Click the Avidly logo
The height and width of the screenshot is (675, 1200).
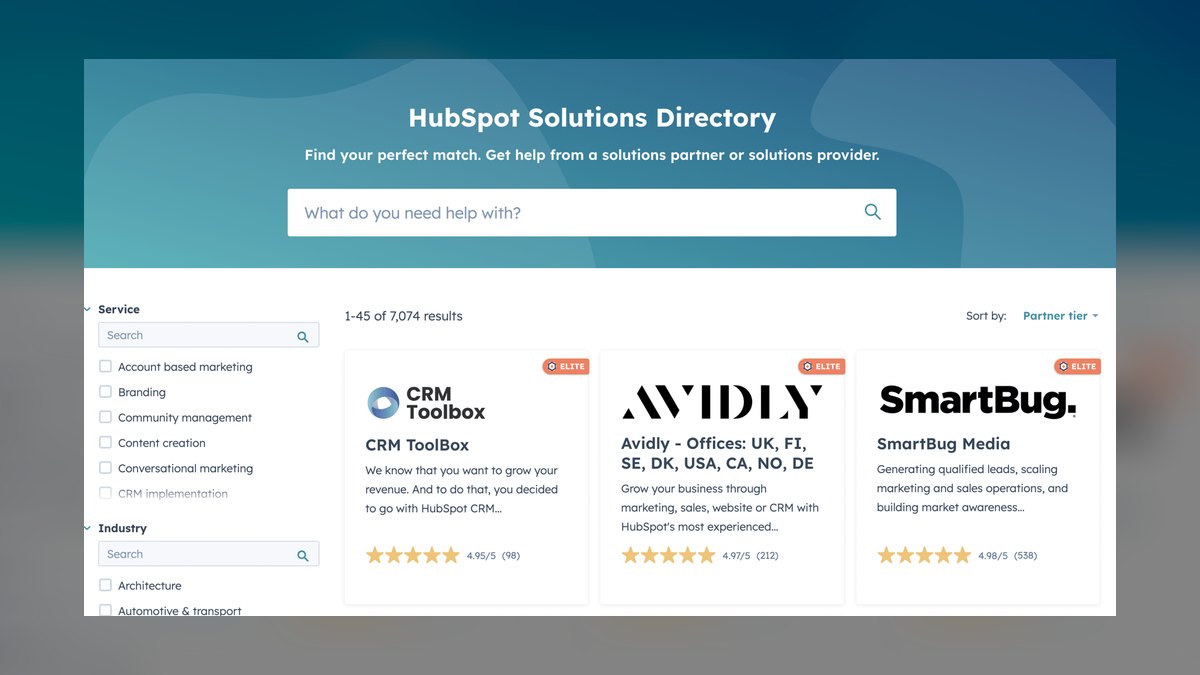coord(722,402)
